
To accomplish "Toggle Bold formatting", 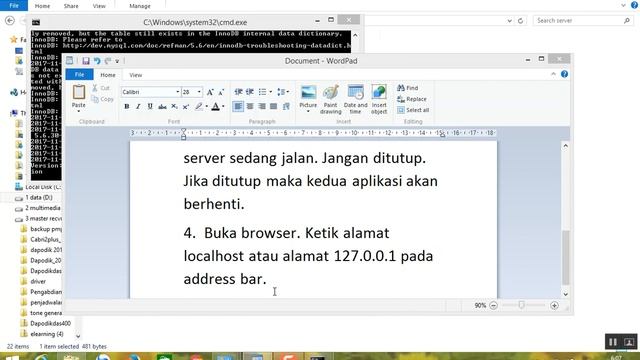I will (127, 107).
